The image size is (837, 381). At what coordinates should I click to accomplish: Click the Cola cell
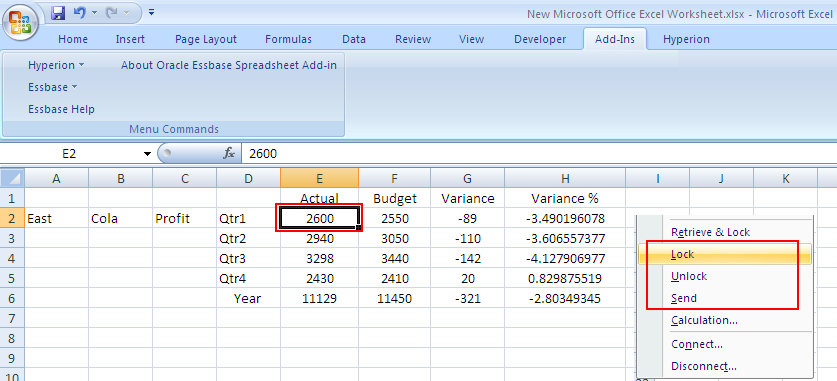pyautogui.click(x=120, y=218)
